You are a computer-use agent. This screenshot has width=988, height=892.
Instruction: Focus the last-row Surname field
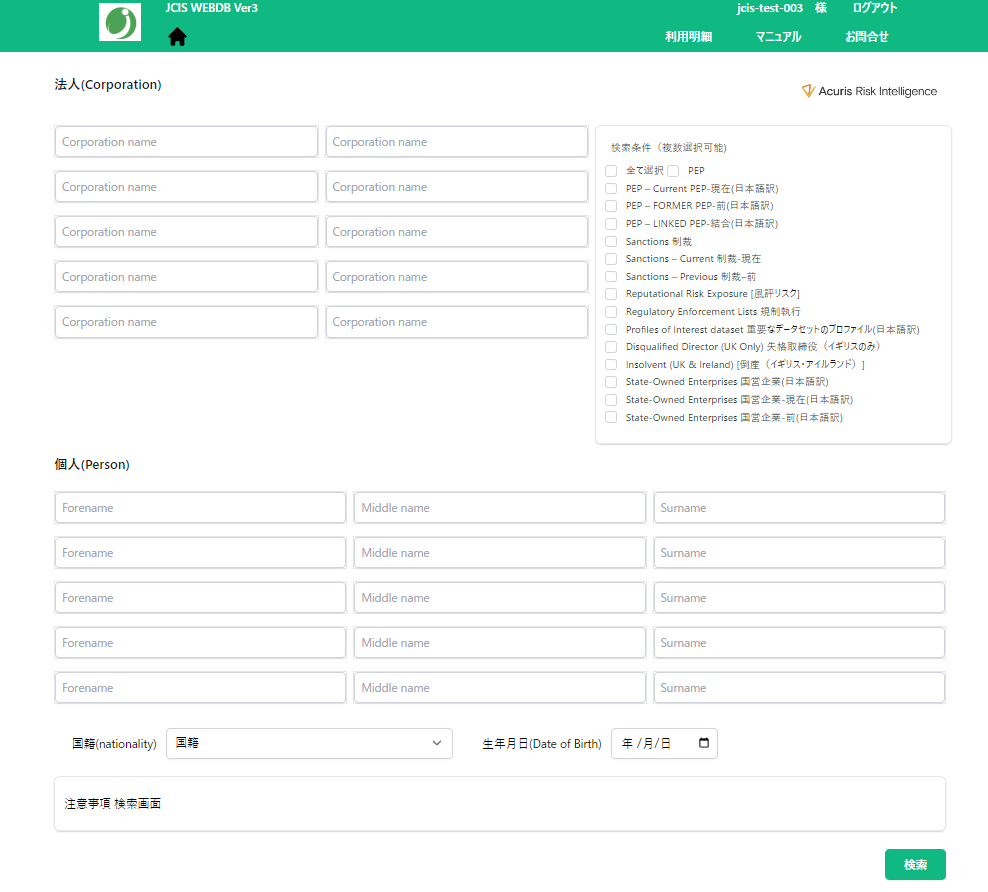799,688
